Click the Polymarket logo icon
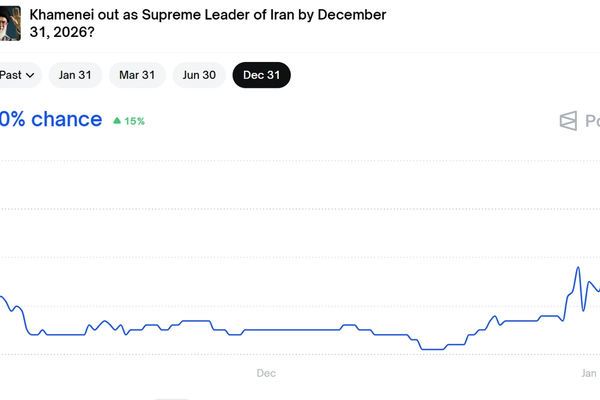600x400 pixels. 568,121
